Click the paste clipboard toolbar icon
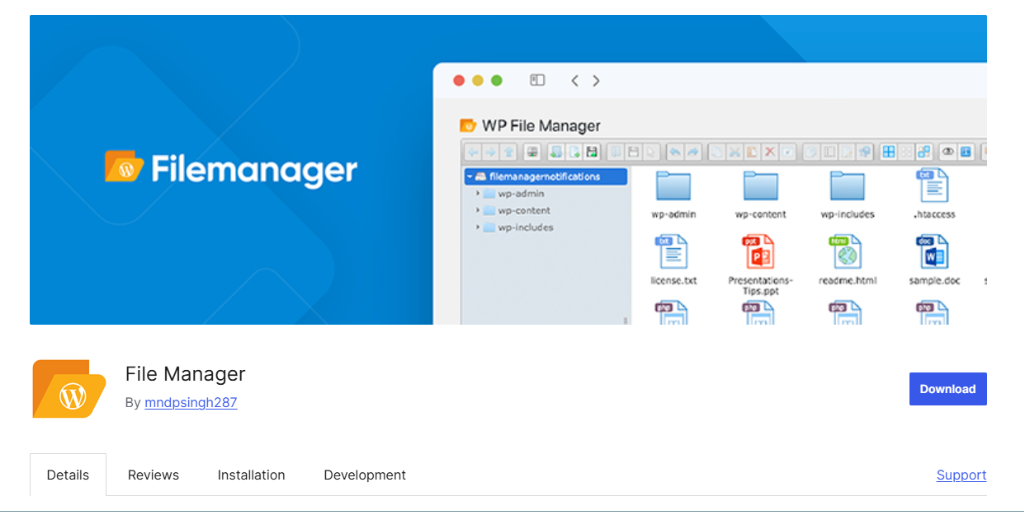Image resolution: width=1024 pixels, height=512 pixels. click(752, 152)
